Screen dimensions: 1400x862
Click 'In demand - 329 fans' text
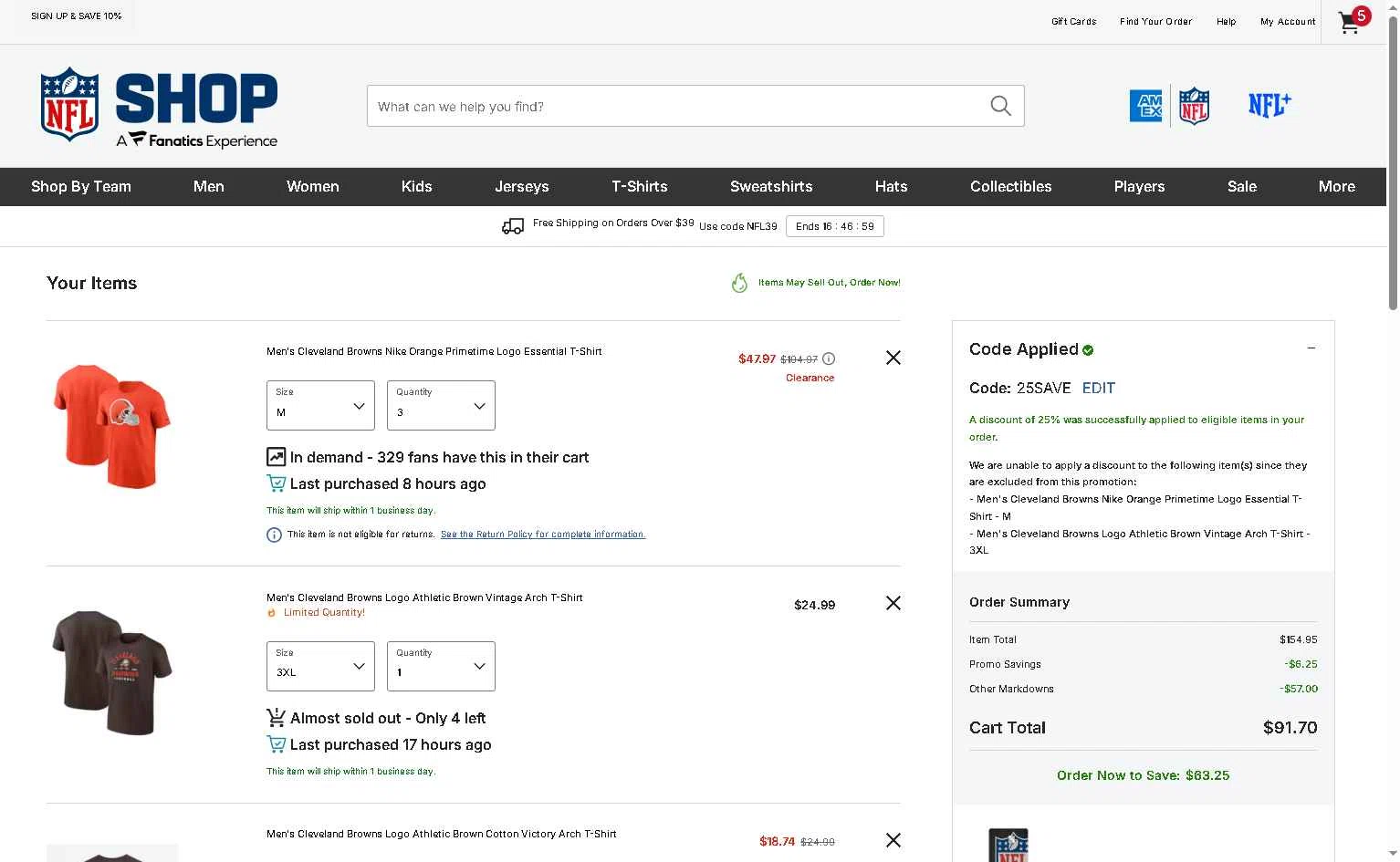click(x=440, y=457)
